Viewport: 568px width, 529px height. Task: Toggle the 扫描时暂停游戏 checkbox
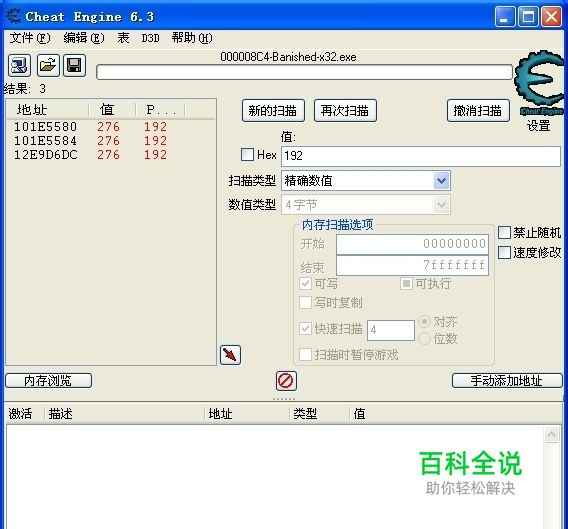click(305, 354)
